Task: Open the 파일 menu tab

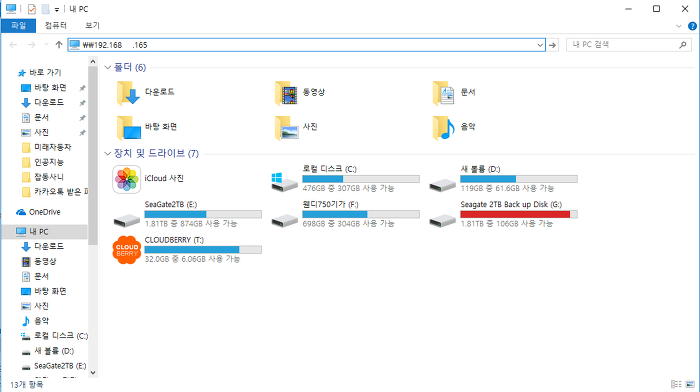Action: [18, 26]
